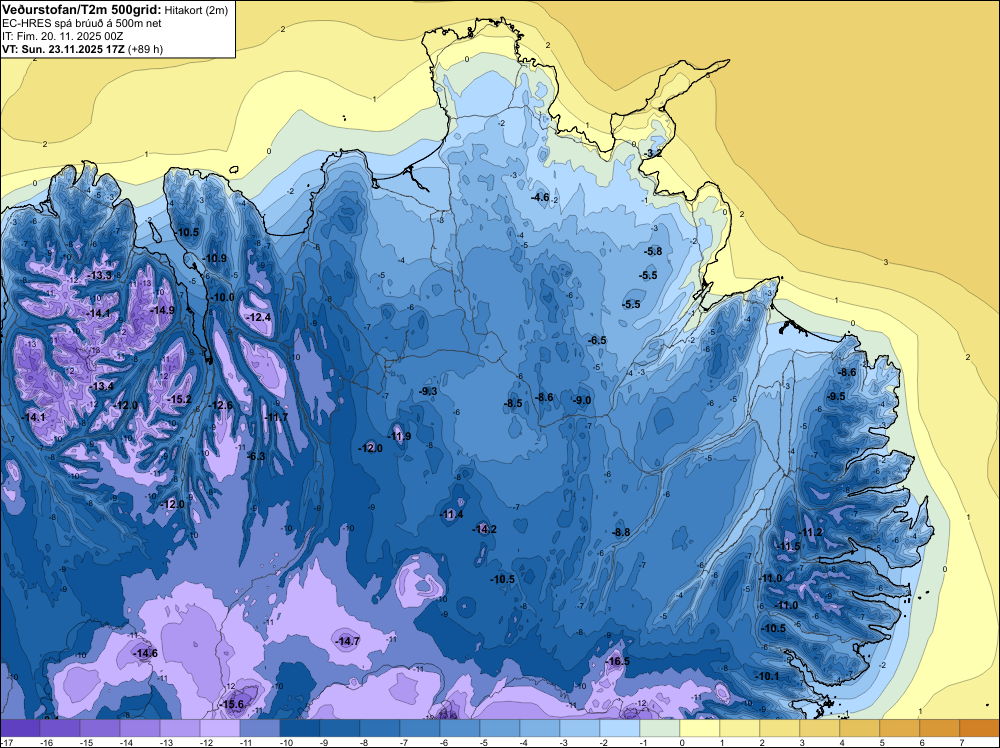
Task: Click the -14.2 temperature label
Action: coord(485,529)
